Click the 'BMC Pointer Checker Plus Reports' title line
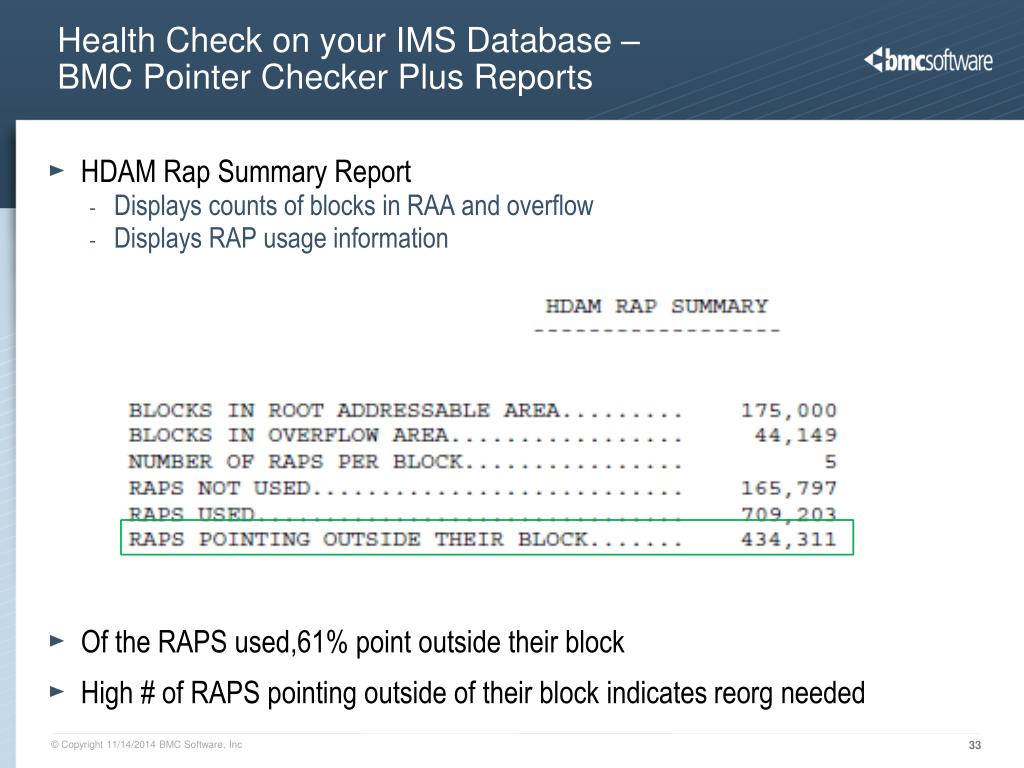The width and height of the screenshot is (1024, 768). (325, 77)
